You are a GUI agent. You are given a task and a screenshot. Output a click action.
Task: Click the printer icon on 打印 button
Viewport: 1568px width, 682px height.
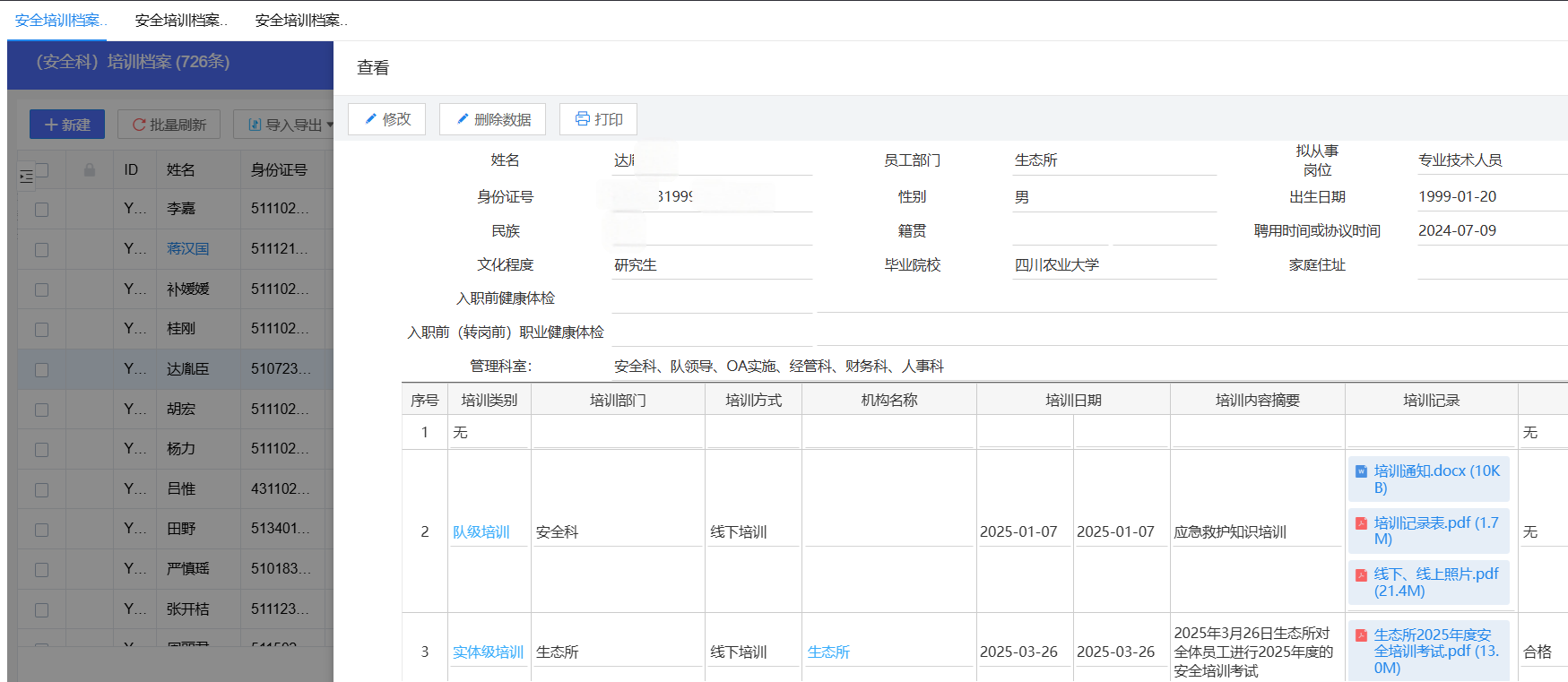[x=583, y=119]
